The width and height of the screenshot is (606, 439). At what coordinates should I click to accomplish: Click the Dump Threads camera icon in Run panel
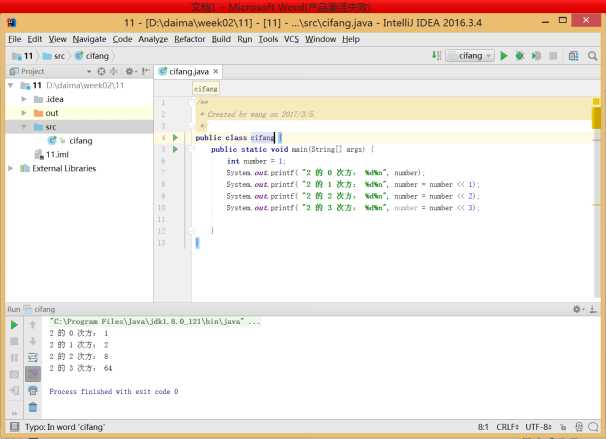point(14,374)
